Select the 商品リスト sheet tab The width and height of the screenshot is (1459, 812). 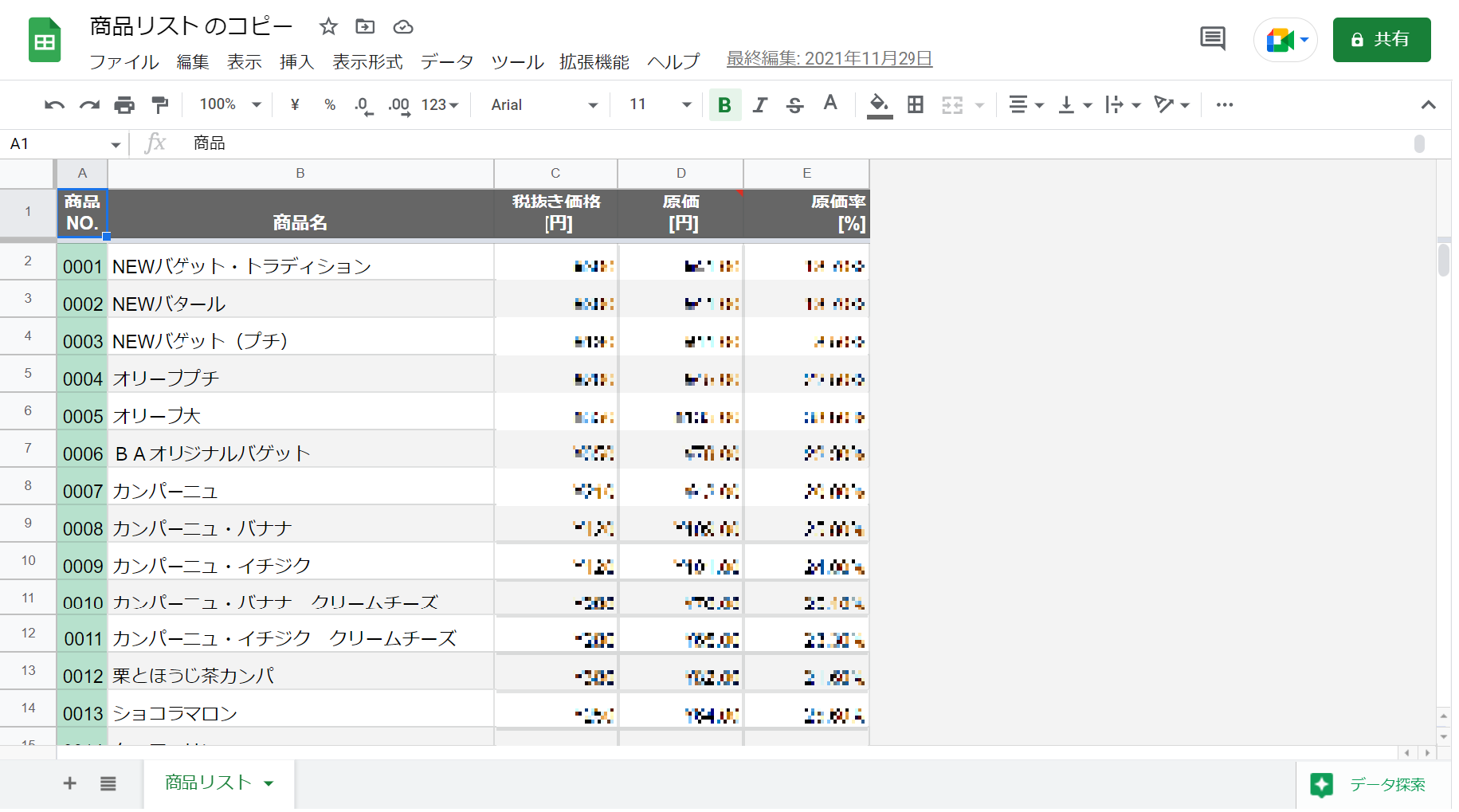(209, 783)
